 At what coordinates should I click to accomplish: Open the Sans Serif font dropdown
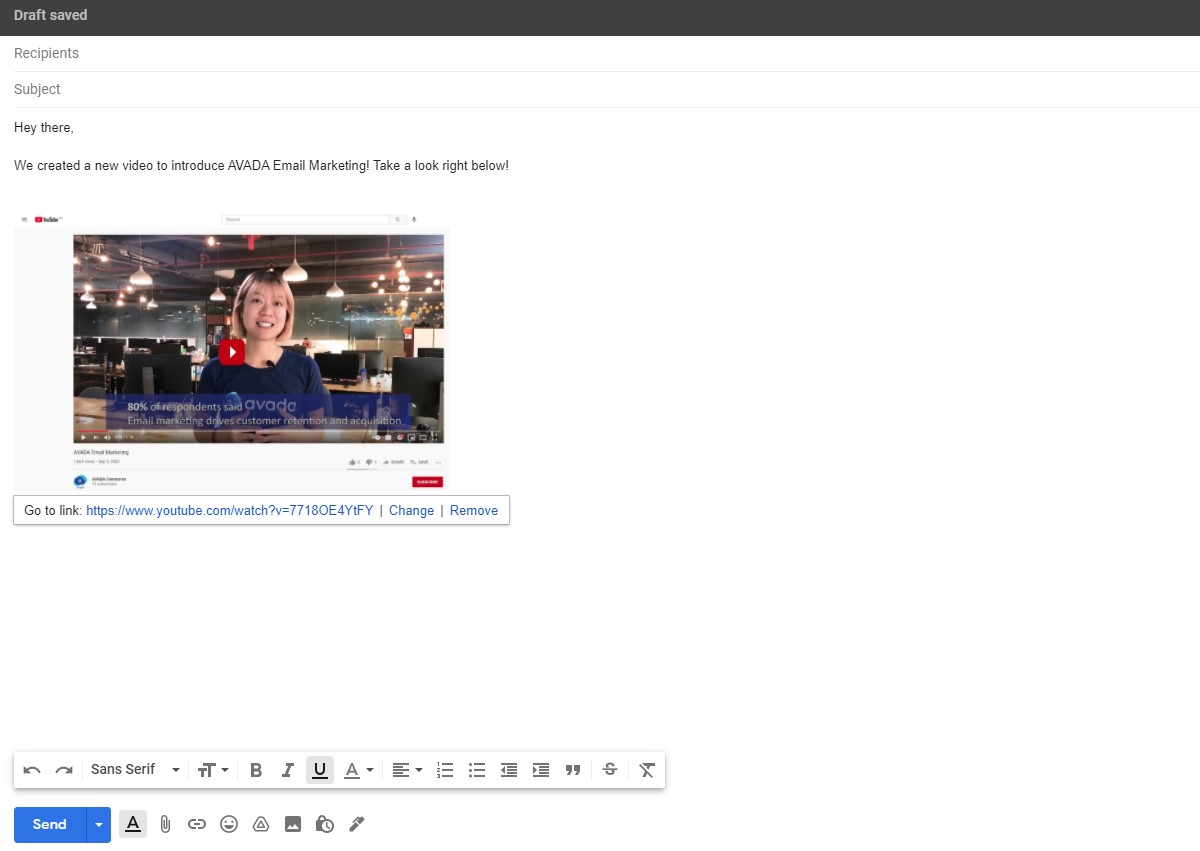pos(135,770)
